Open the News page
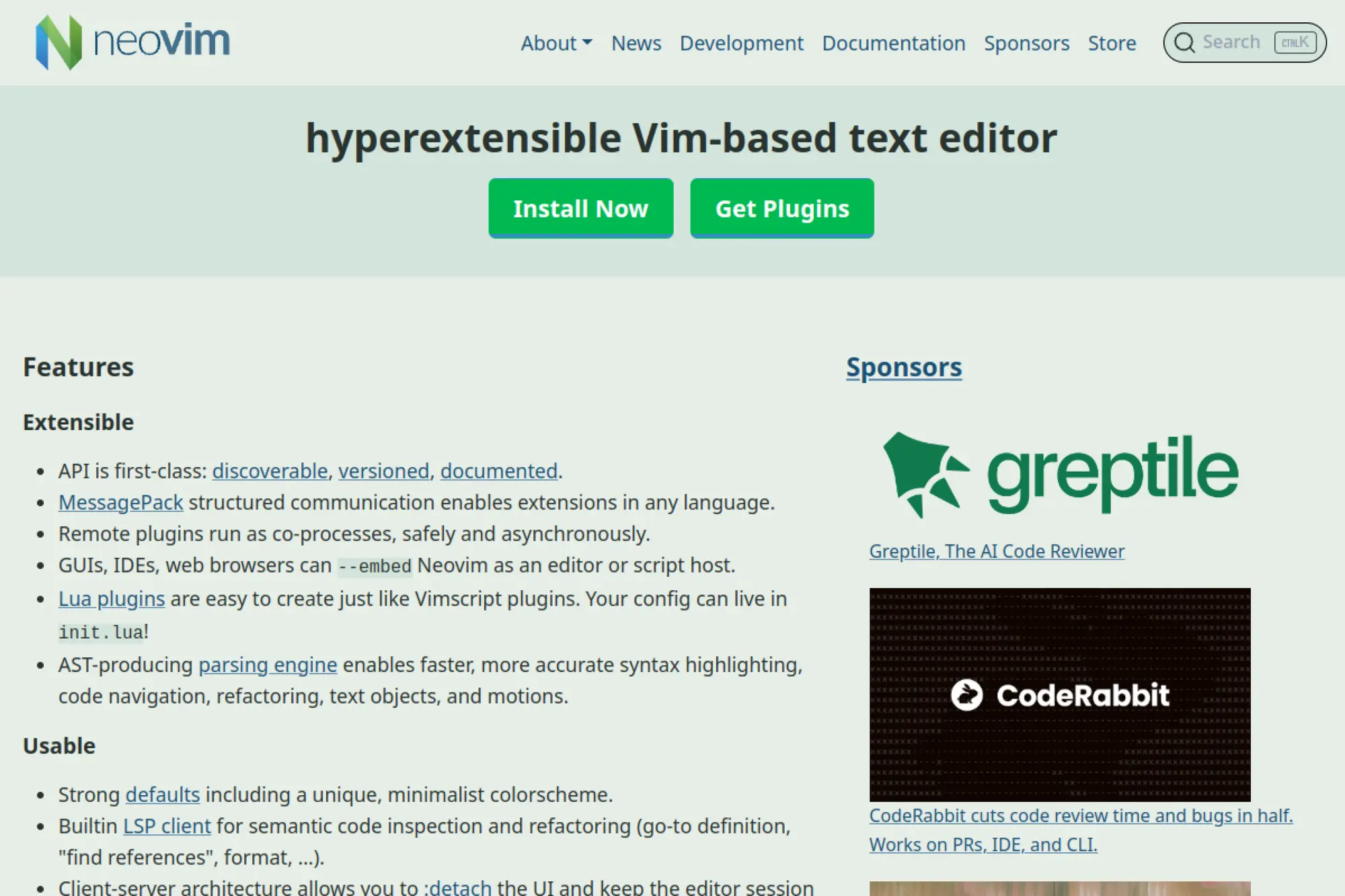This screenshot has height=896, width=1345. tap(636, 43)
